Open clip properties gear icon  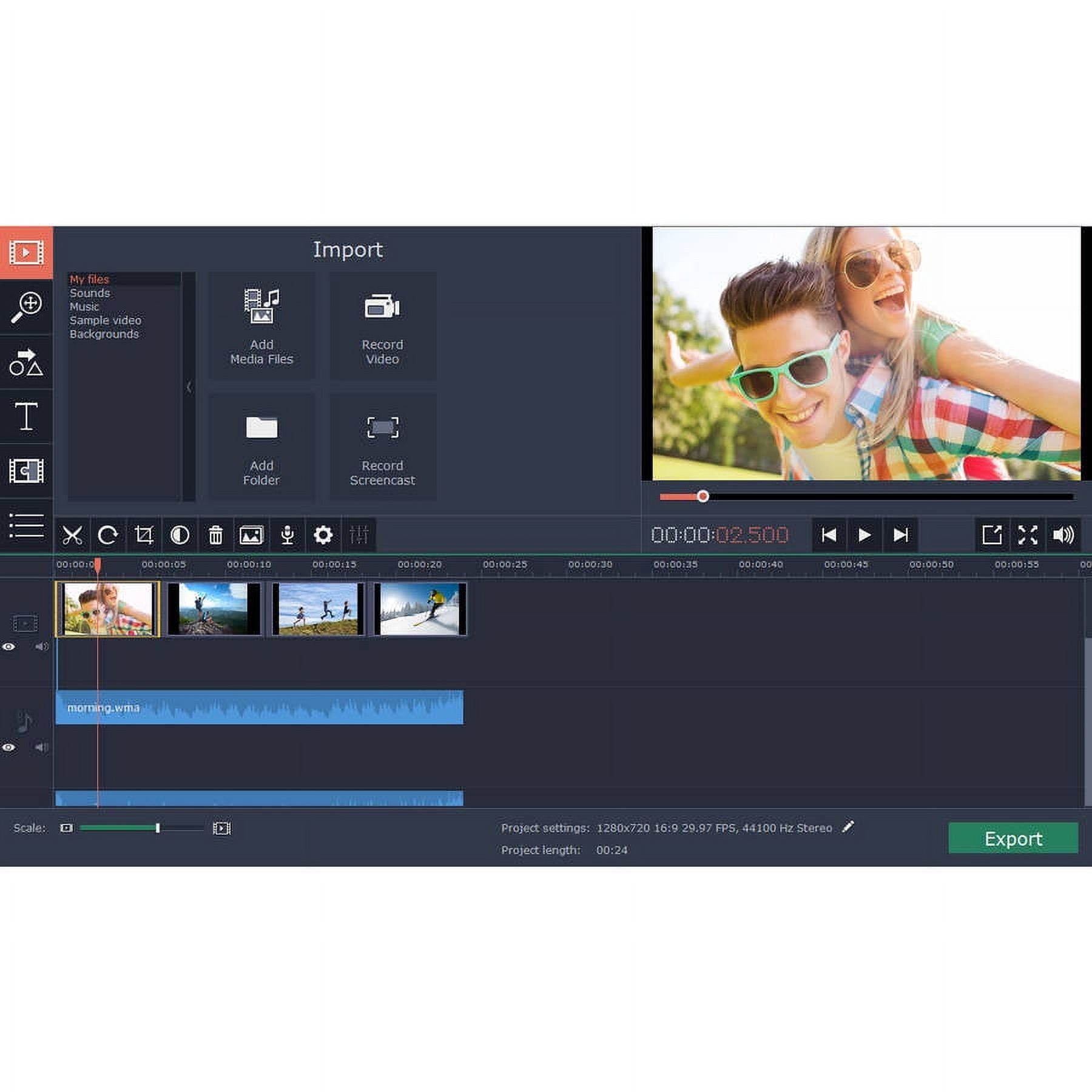[323, 535]
